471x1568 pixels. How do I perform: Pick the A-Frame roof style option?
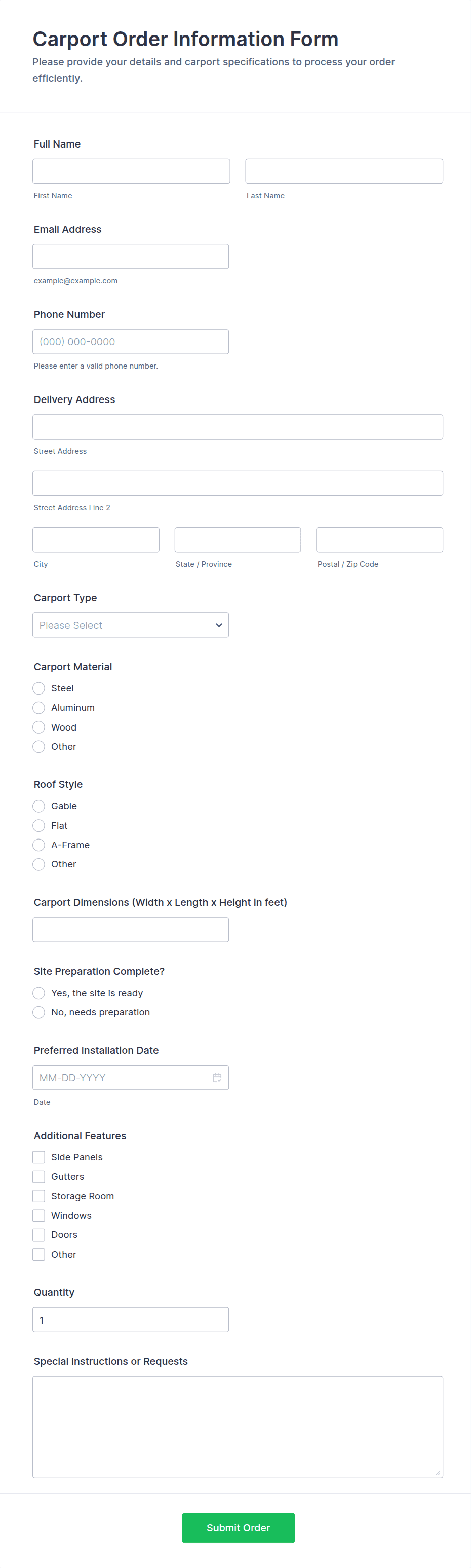pos(39,845)
